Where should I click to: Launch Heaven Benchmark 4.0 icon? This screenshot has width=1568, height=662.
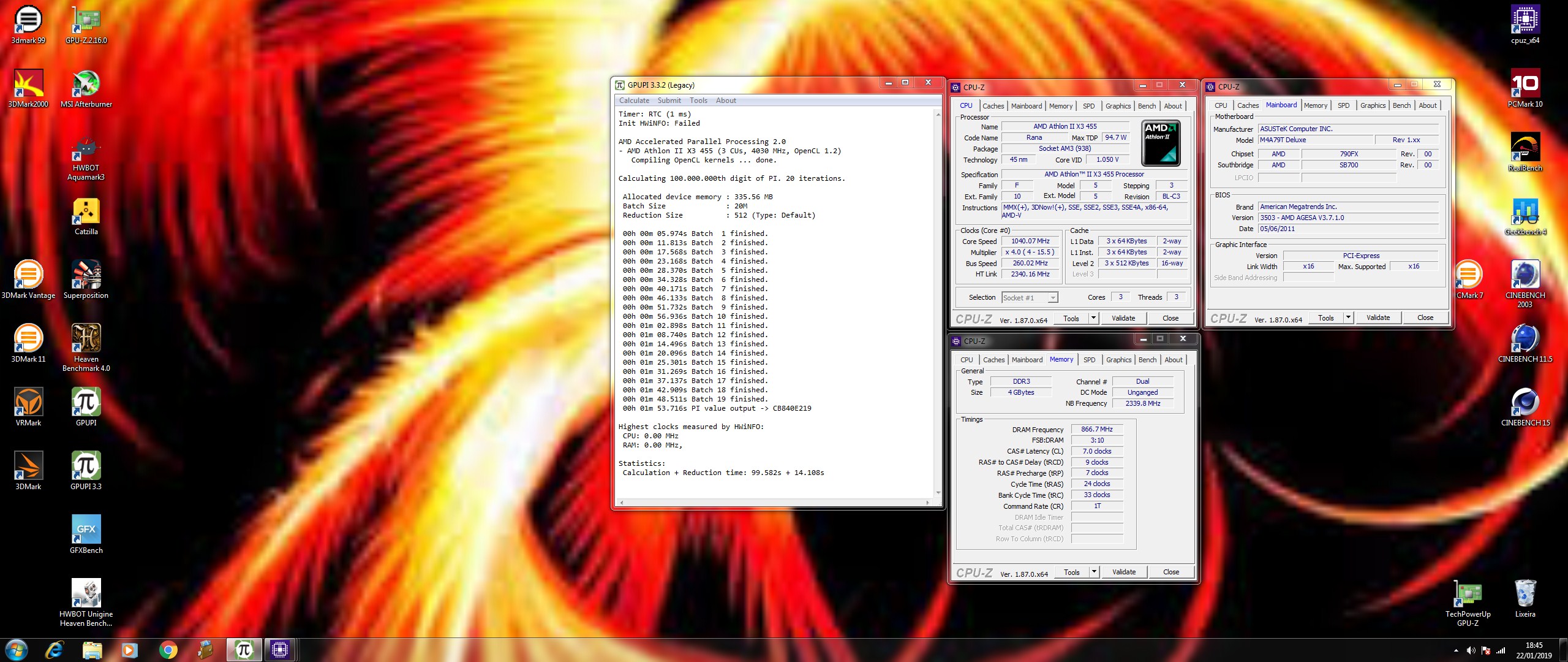[86, 348]
